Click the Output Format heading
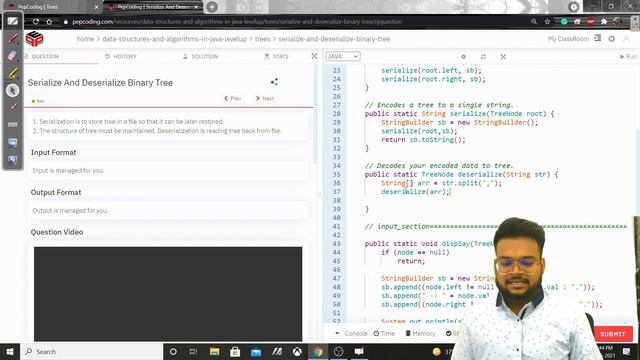Screen dimensions: 640x360 tap(56, 192)
